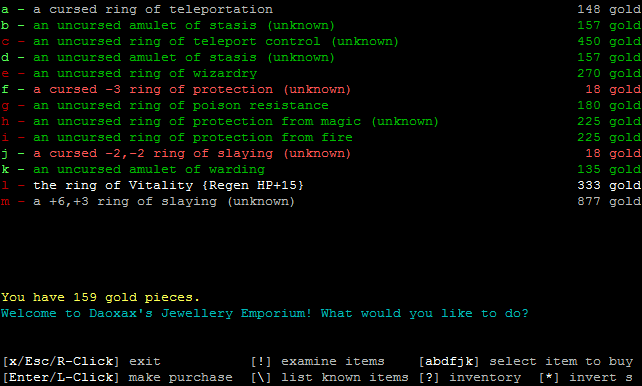Select ring of protection from fire
Image resolution: width=642 pixels, height=386 pixels.
click(321, 137)
